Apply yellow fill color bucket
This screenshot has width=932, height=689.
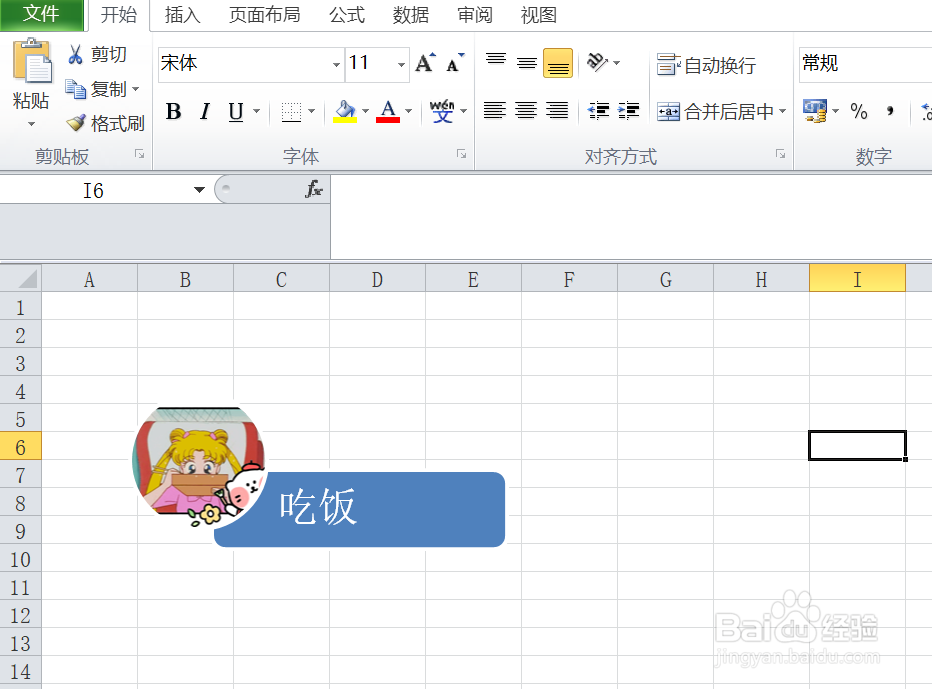point(345,111)
